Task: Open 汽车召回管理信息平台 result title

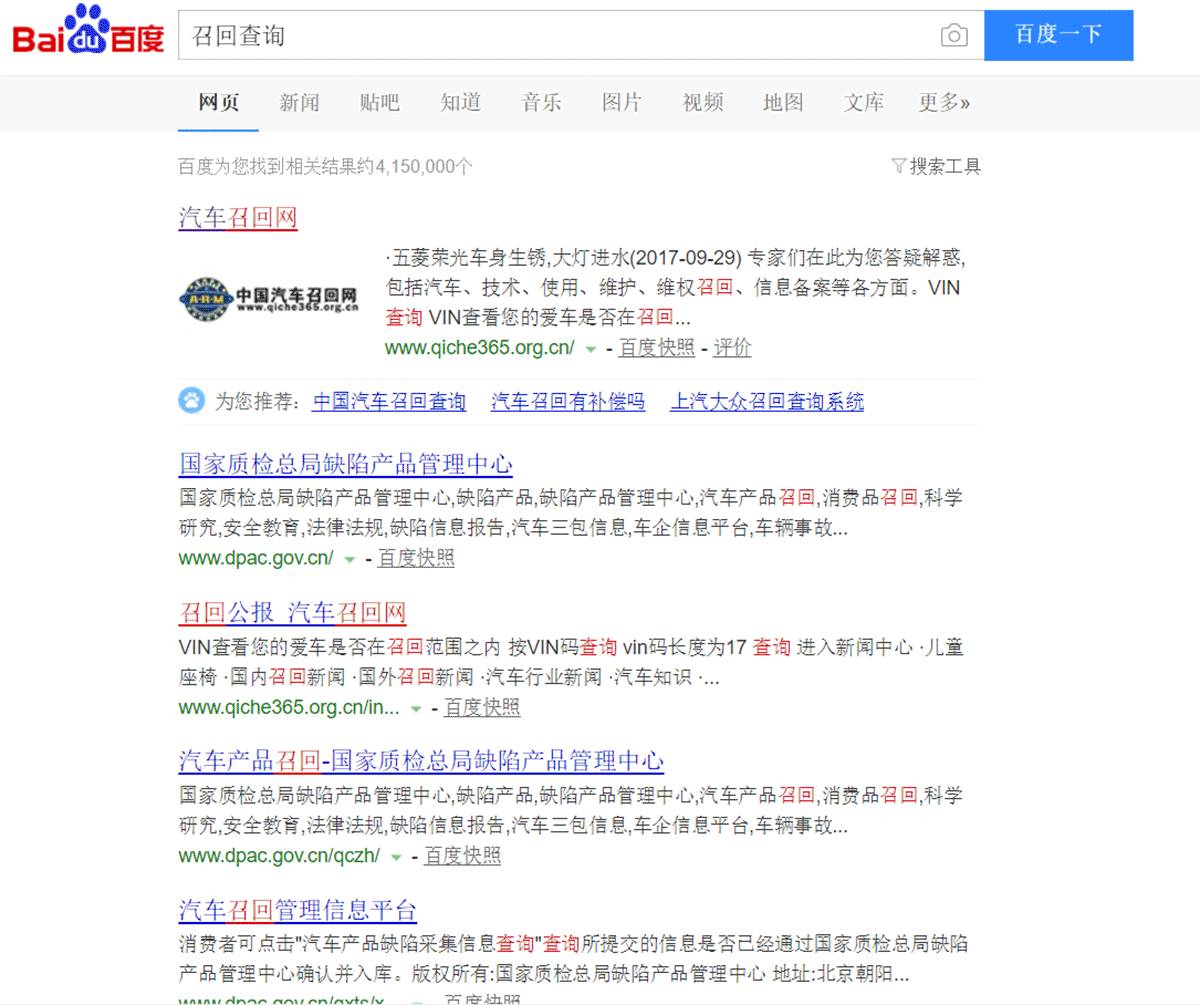Action: coord(298,911)
